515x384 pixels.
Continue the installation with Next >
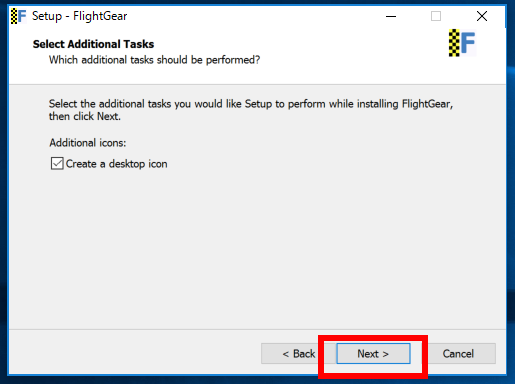373,353
